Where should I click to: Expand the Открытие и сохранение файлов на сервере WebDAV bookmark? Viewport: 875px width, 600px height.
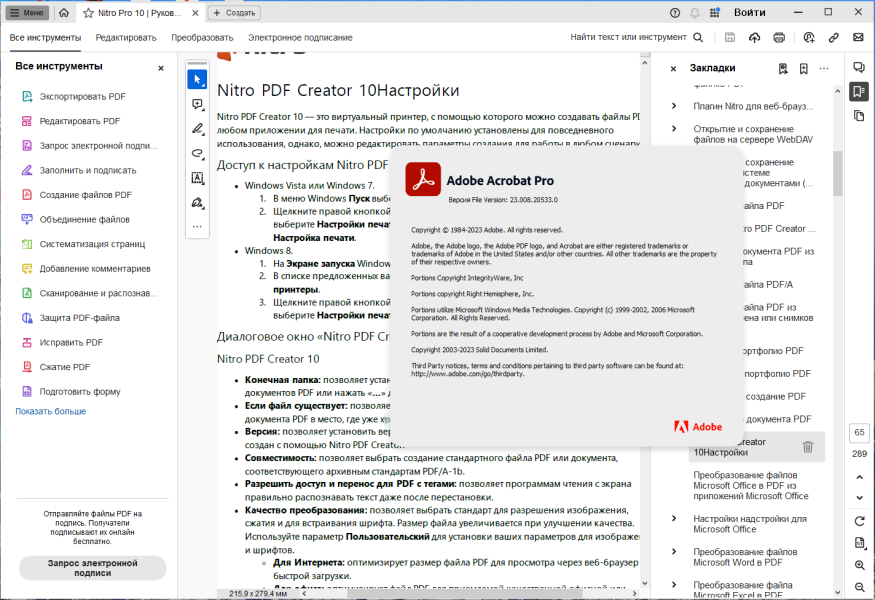(674, 129)
